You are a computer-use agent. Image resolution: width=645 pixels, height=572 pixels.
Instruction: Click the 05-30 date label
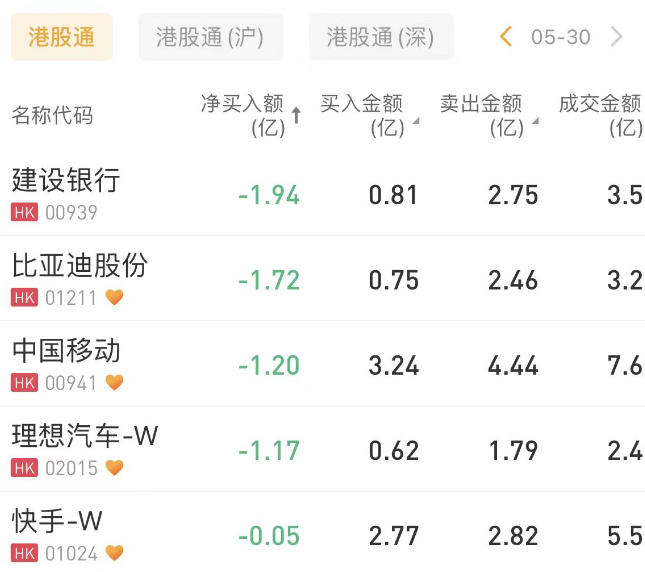pyautogui.click(x=560, y=37)
